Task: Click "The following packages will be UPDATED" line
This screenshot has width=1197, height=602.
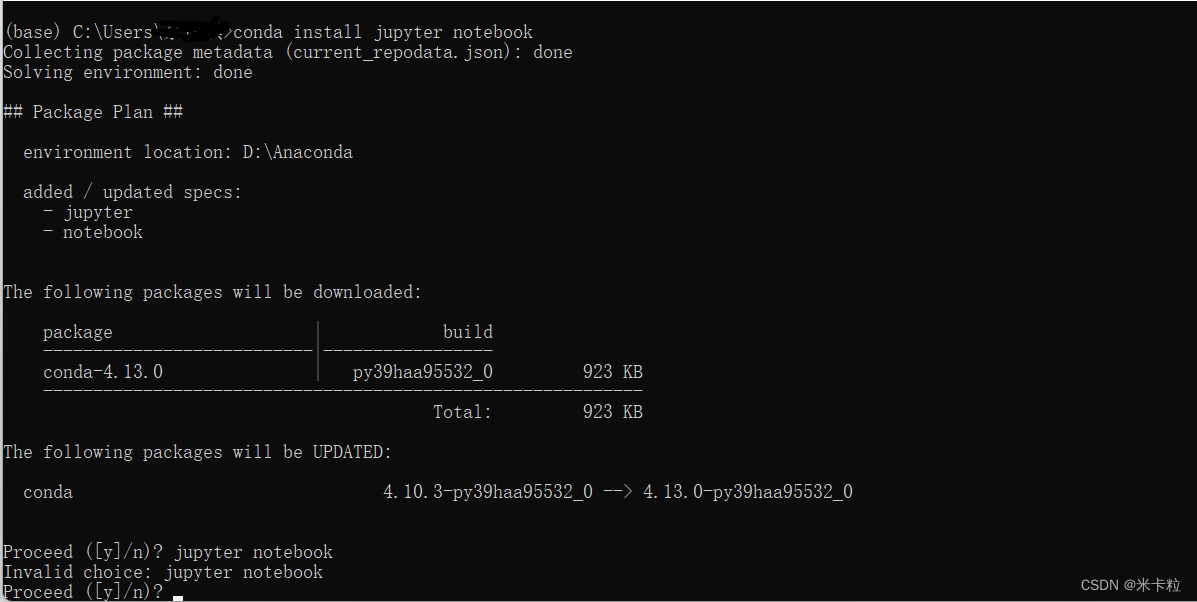Action: coord(197,452)
